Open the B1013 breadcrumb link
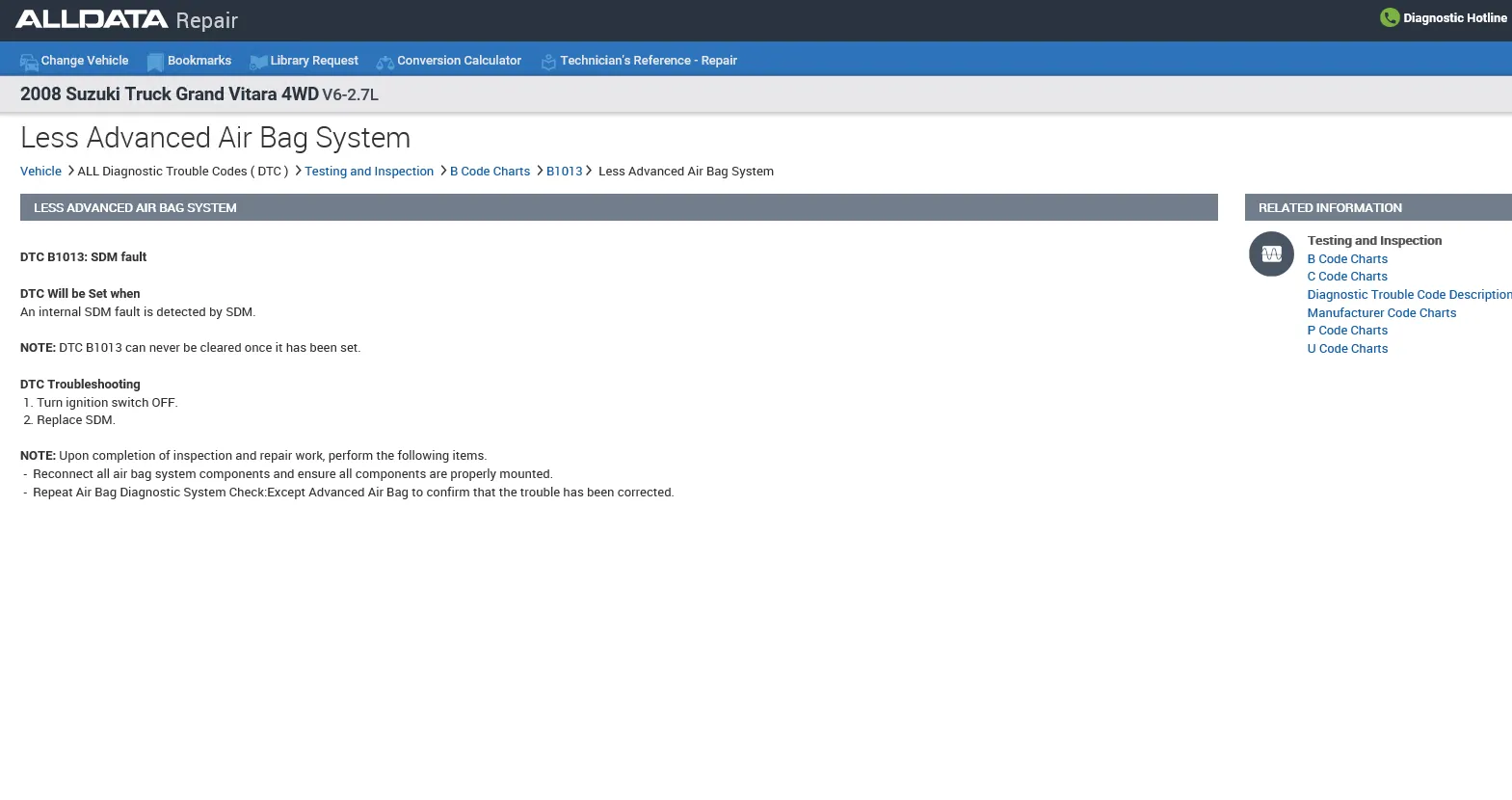1512x800 pixels. click(x=564, y=172)
